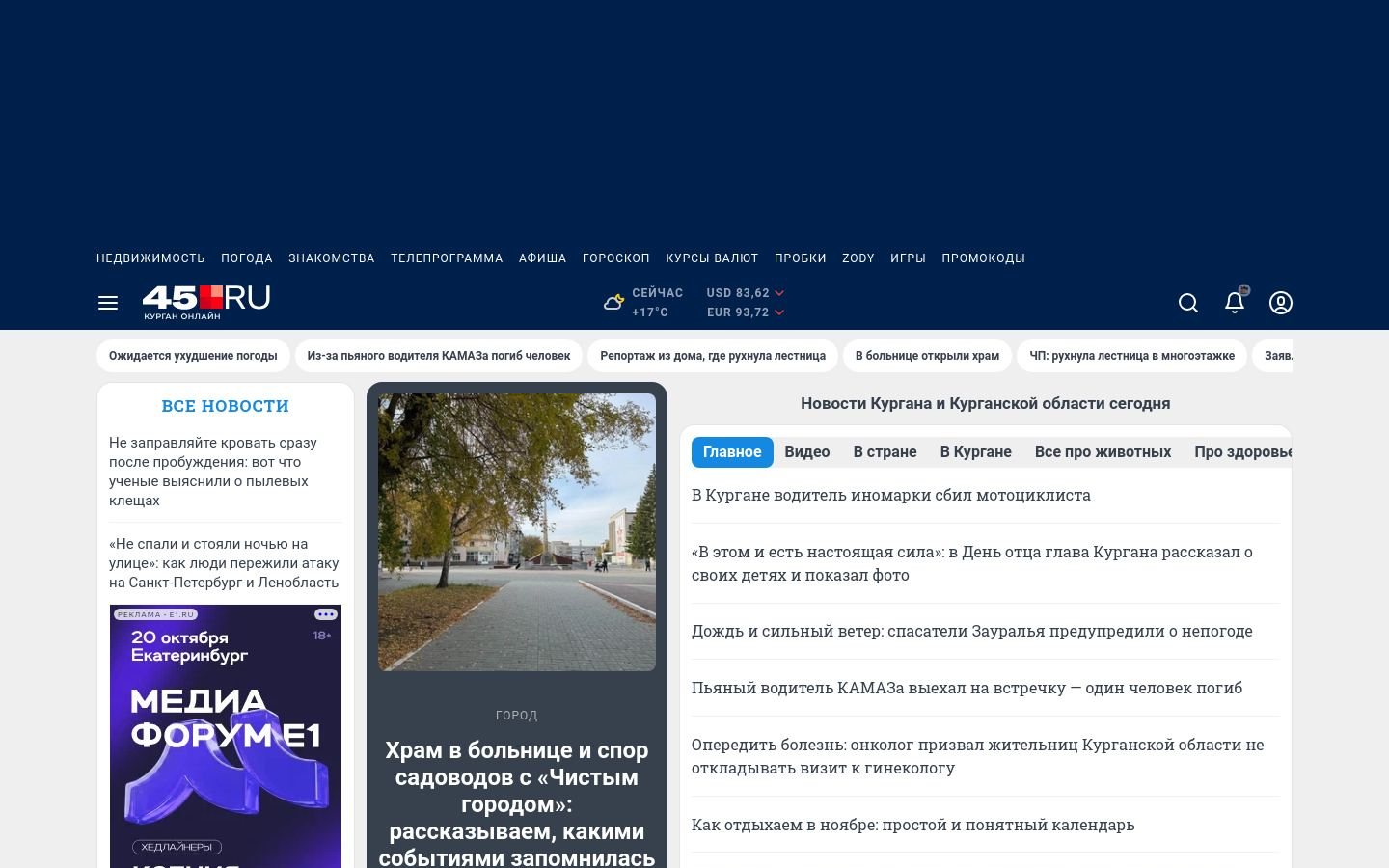Open headline Дождь и сильный ветер
1389x868 pixels.
pyautogui.click(x=972, y=631)
